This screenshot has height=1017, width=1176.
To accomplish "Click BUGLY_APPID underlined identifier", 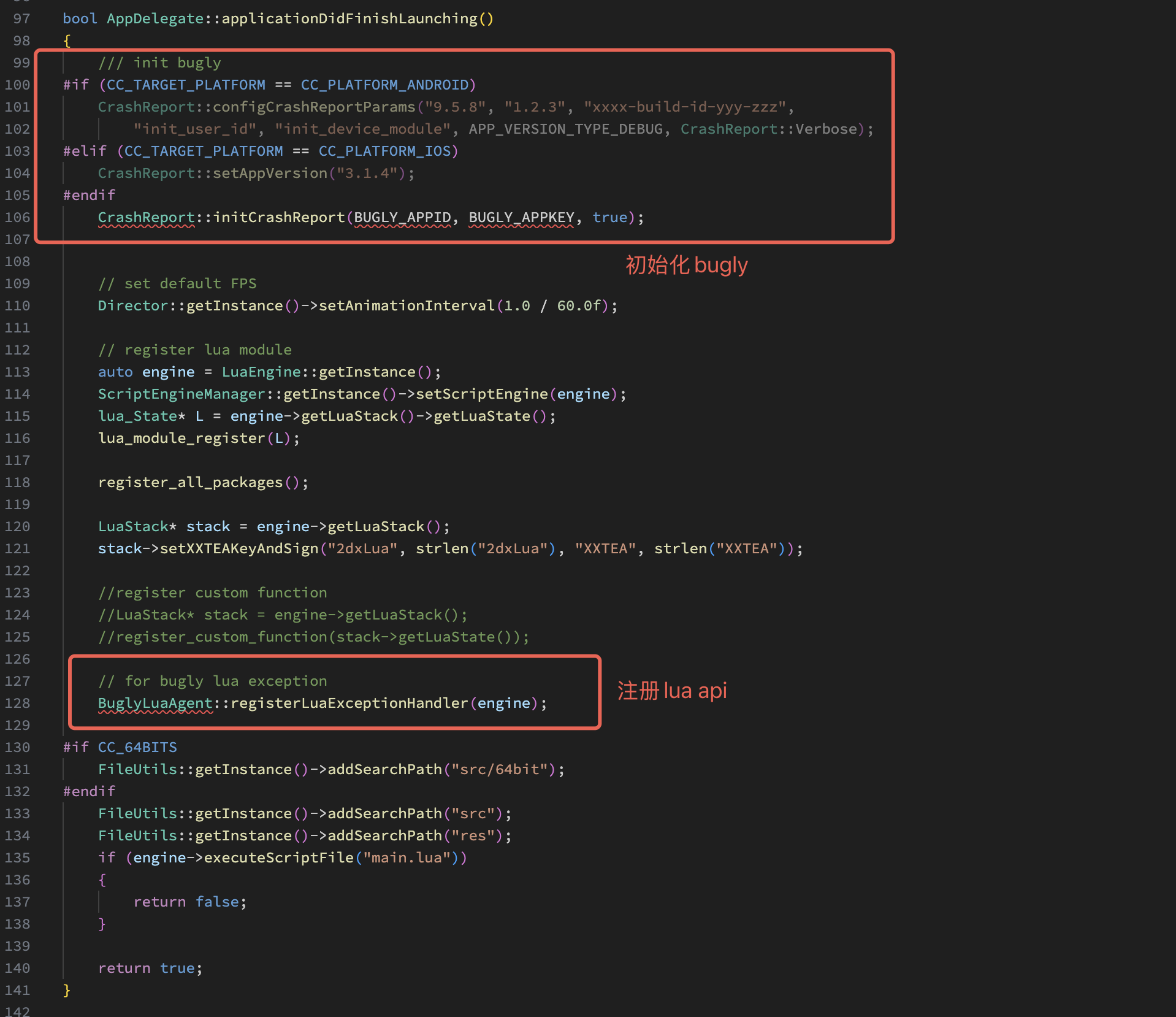I will [403, 217].
